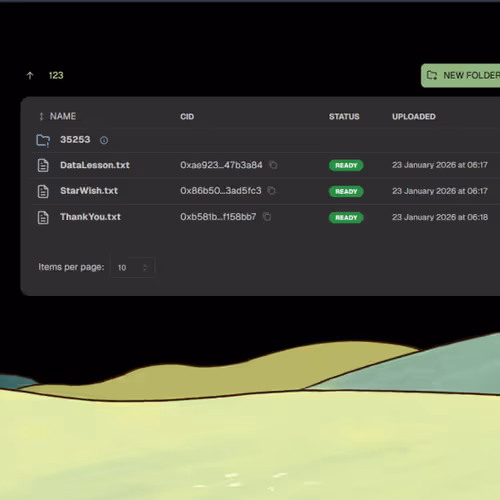Sort by the NAME column arrows
Viewport: 500px width, 500px height.
41,116
